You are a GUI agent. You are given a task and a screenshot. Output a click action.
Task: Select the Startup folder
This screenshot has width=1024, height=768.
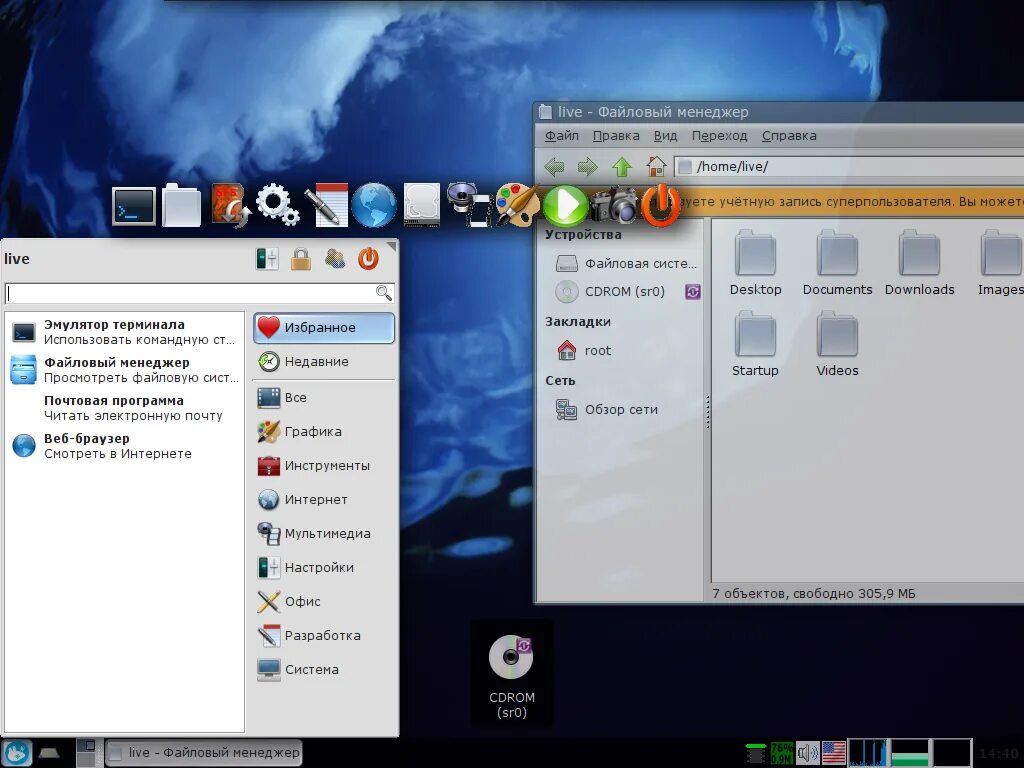[755, 344]
